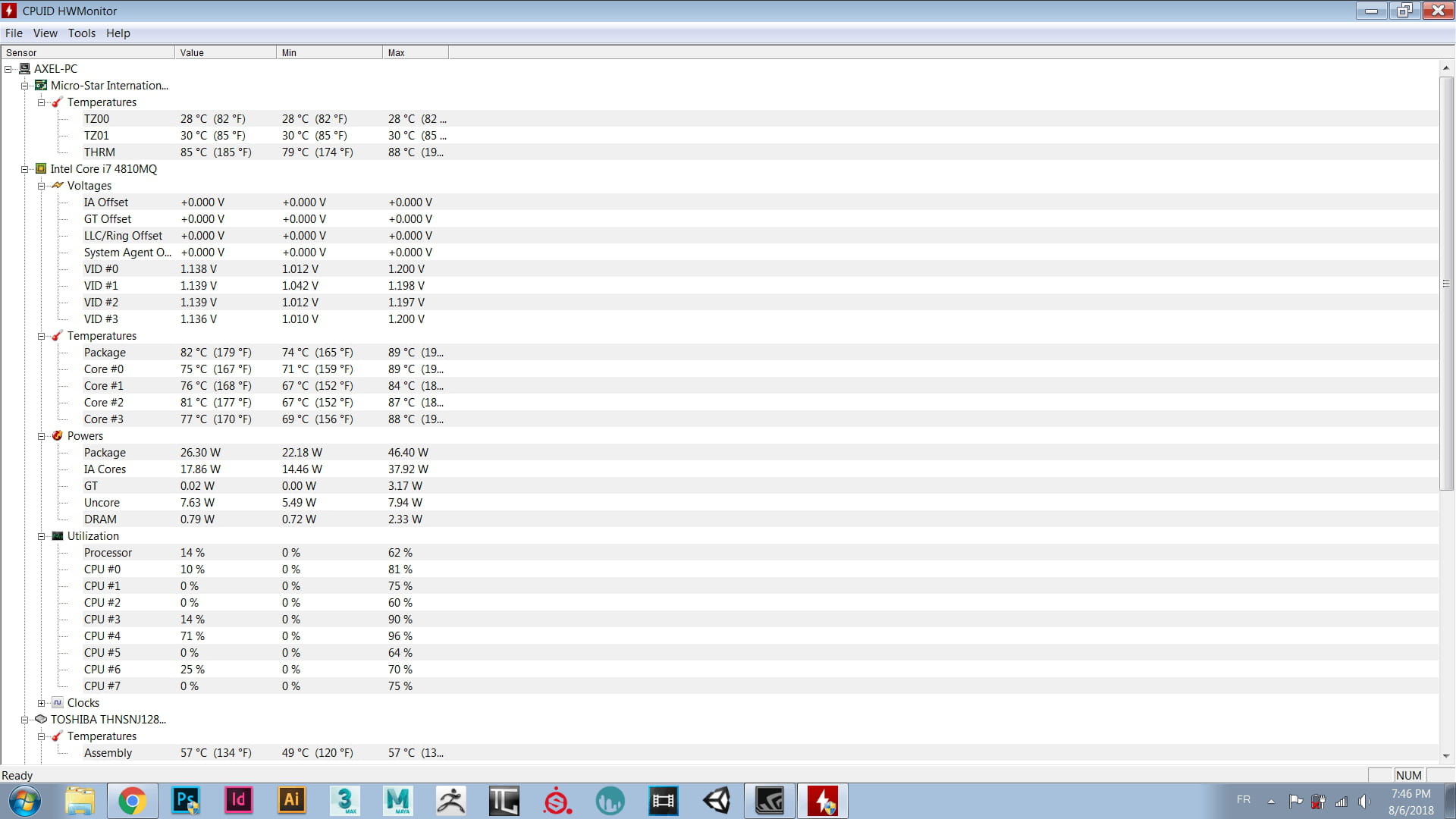Click the Clocks waveform icon
Image resolution: width=1456 pixels, height=819 pixels.
click(x=58, y=703)
